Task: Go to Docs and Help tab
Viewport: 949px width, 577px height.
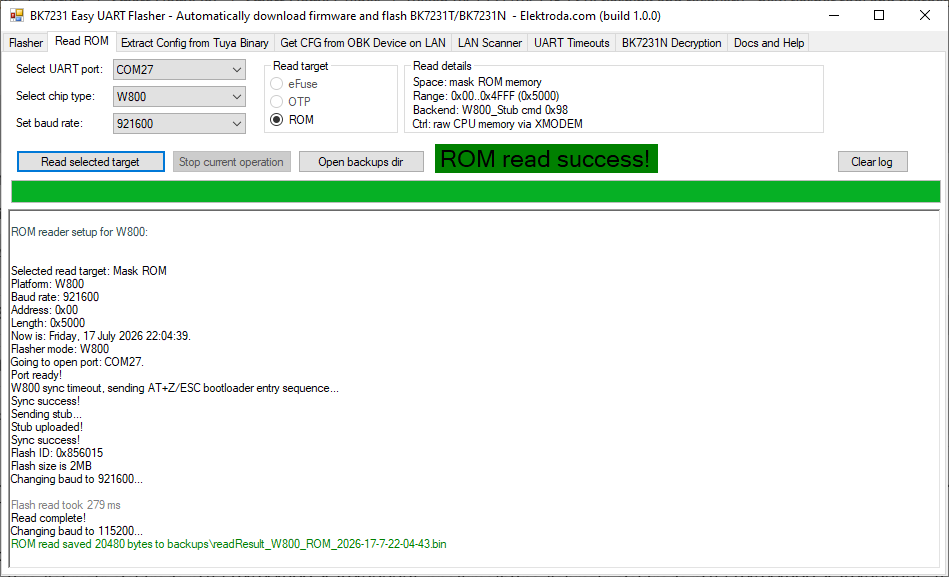Action: 769,43
